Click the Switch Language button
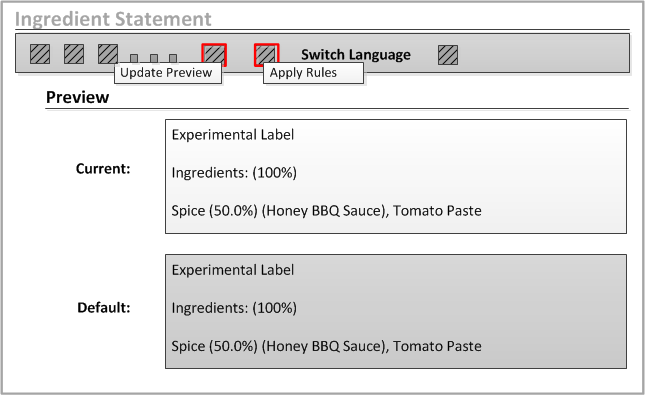The image size is (645, 395). (356, 55)
